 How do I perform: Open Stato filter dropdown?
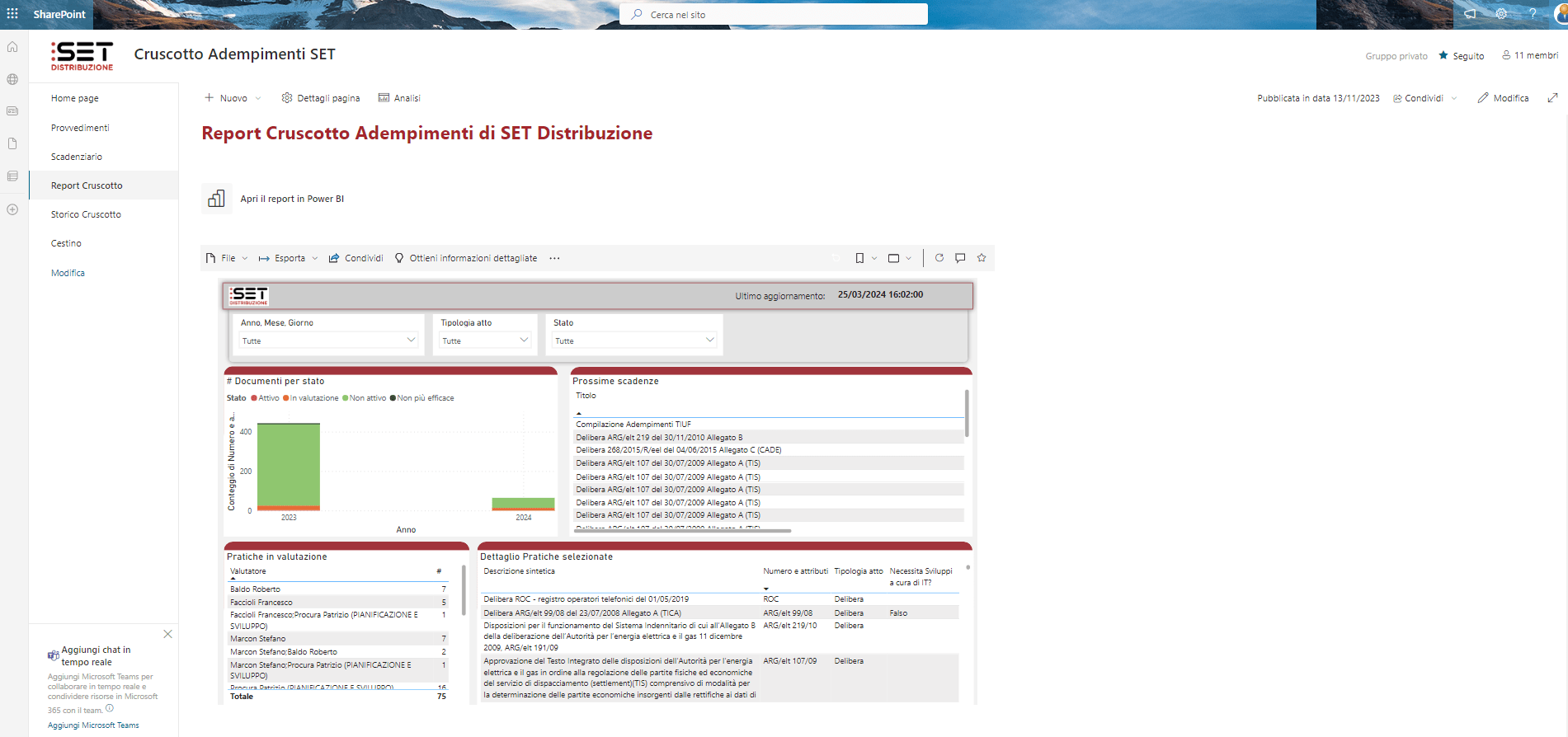(x=634, y=340)
